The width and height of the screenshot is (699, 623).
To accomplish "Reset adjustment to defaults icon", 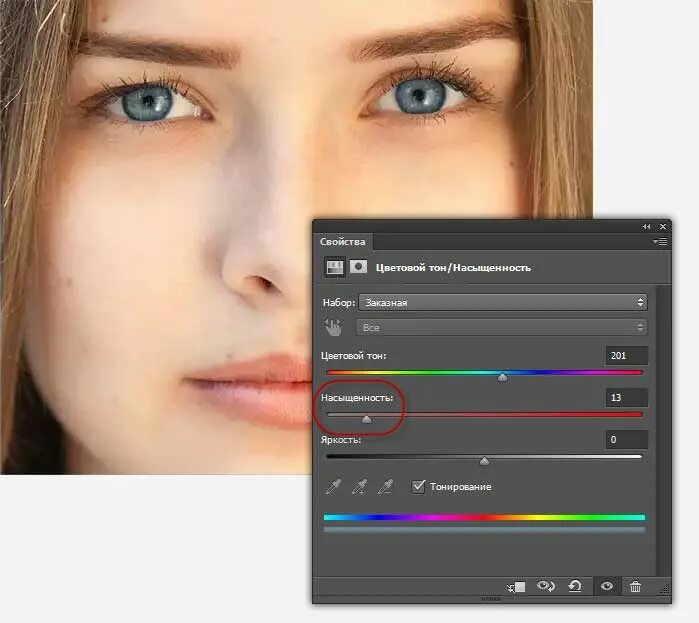I will (x=575, y=586).
